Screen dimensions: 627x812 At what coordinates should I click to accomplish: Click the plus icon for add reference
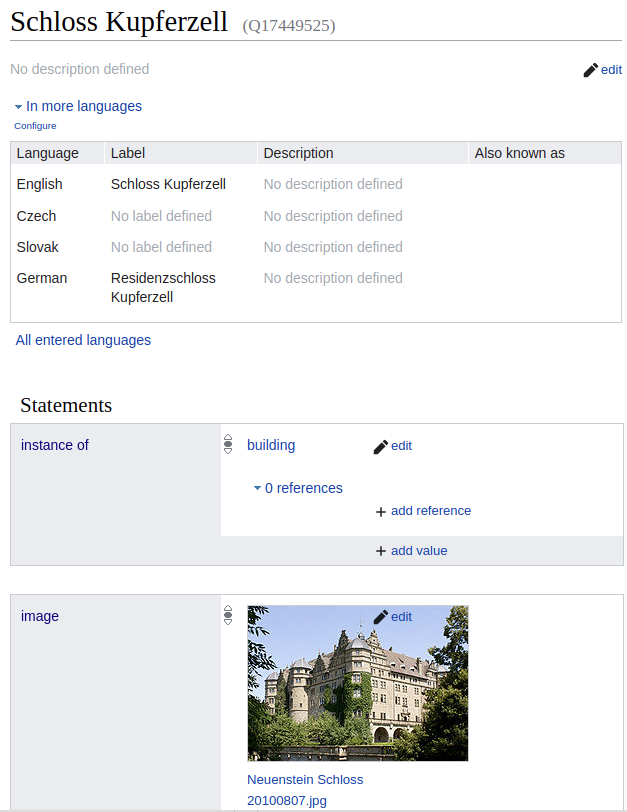381,512
